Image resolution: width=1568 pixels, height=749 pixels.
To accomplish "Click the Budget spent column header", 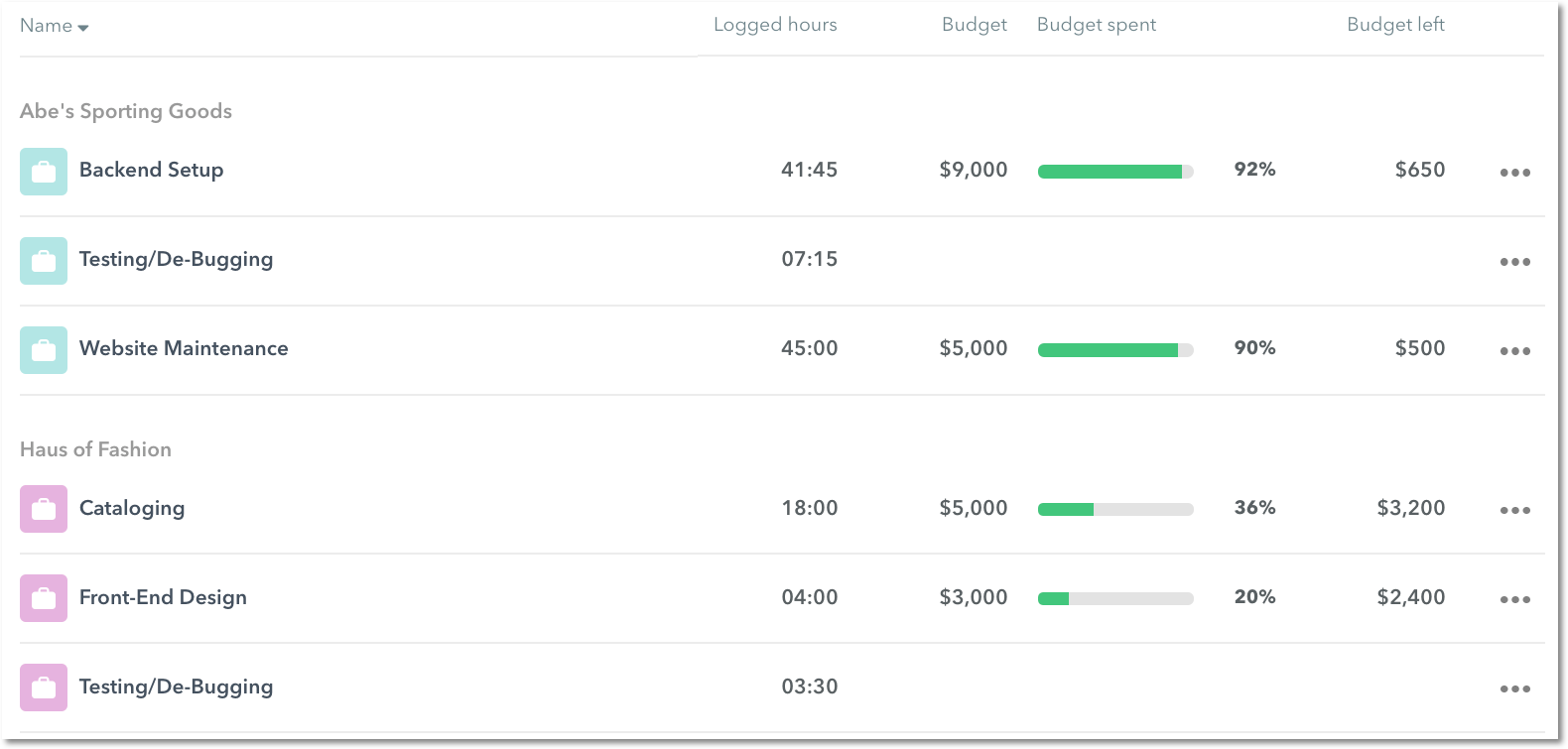I will pyautogui.click(x=1097, y=25).
